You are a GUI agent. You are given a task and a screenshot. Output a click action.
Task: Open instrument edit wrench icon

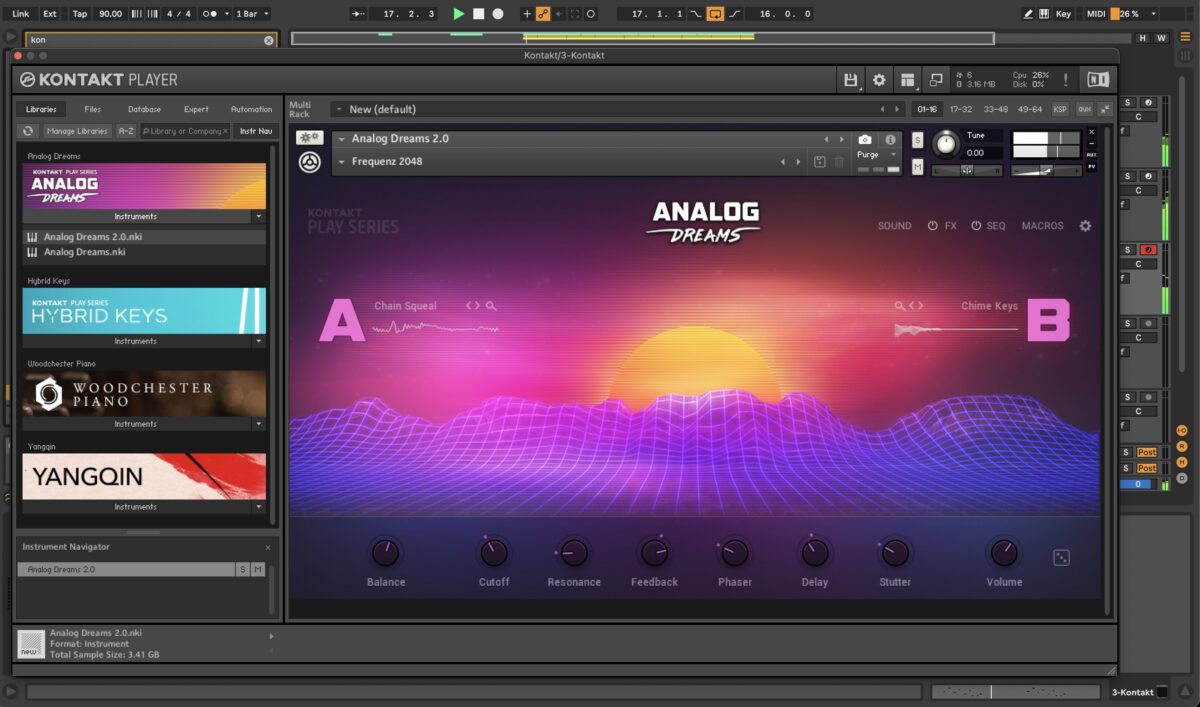tap(309, 138)
